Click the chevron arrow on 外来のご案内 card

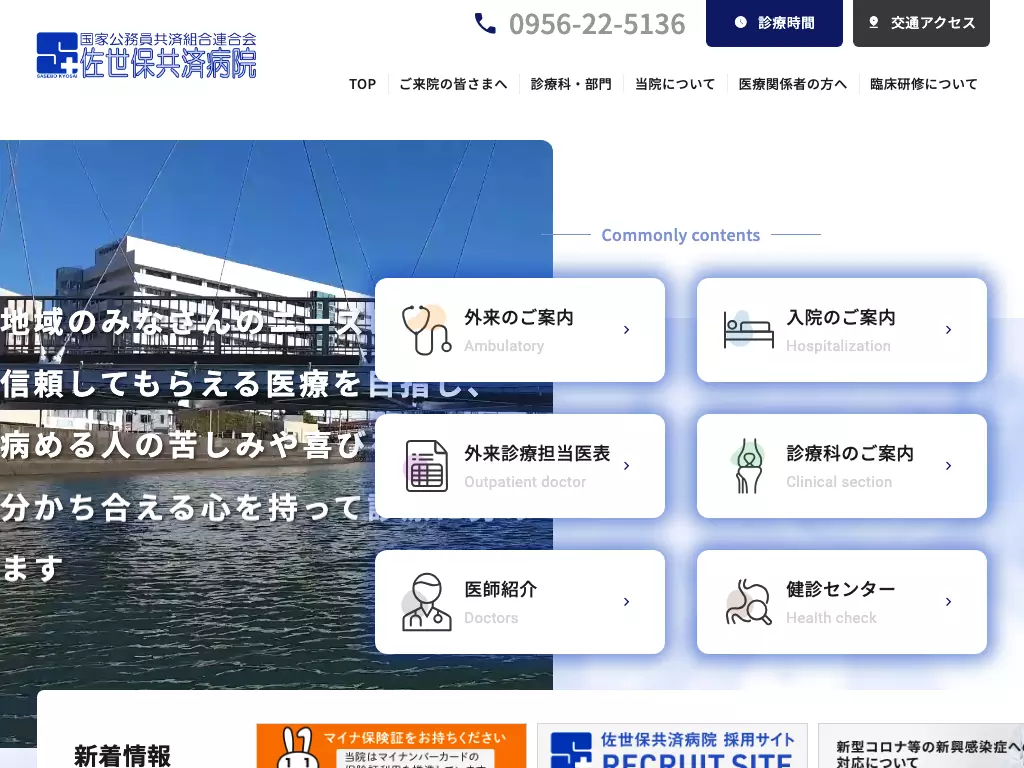click(x=626, y=330)
